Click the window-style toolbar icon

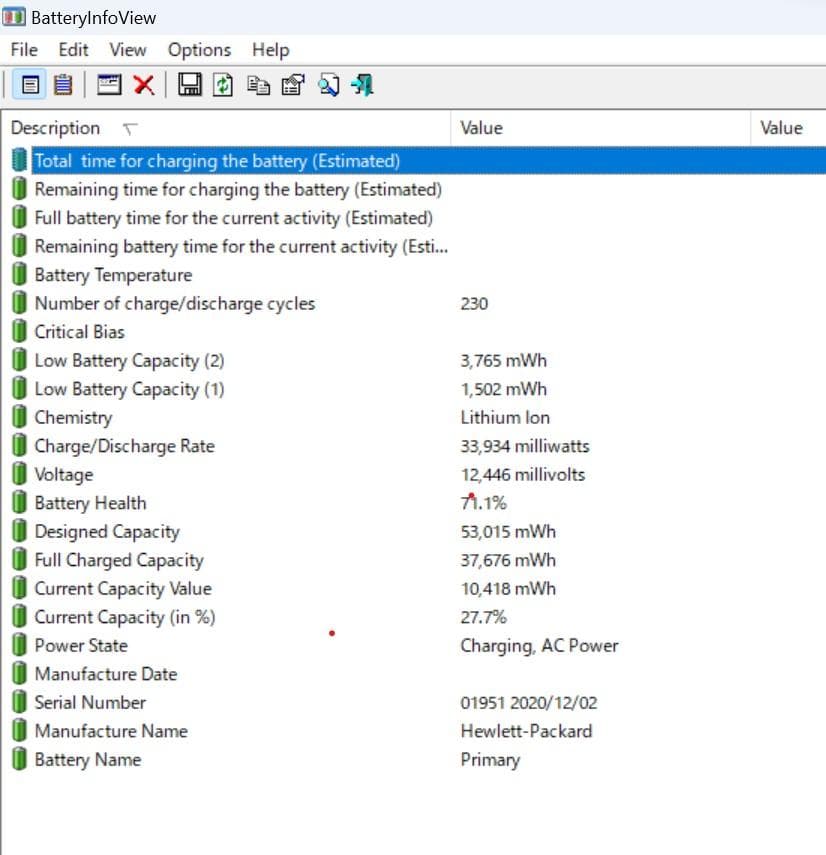[109, 86]
